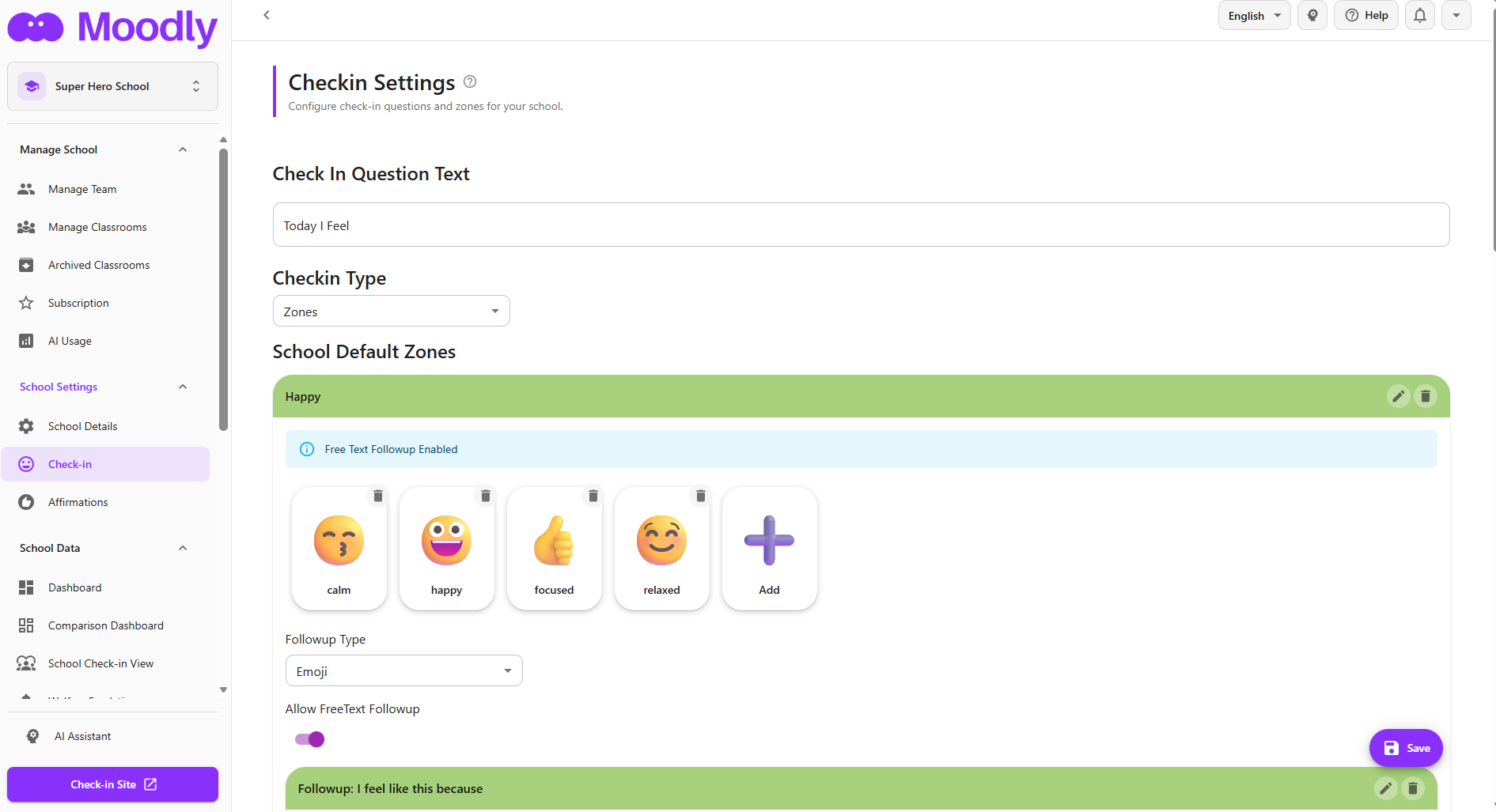Switch school using Super Hero School selector
The height and width of the screenshot is (812, 1496).
tap(112, 86)
